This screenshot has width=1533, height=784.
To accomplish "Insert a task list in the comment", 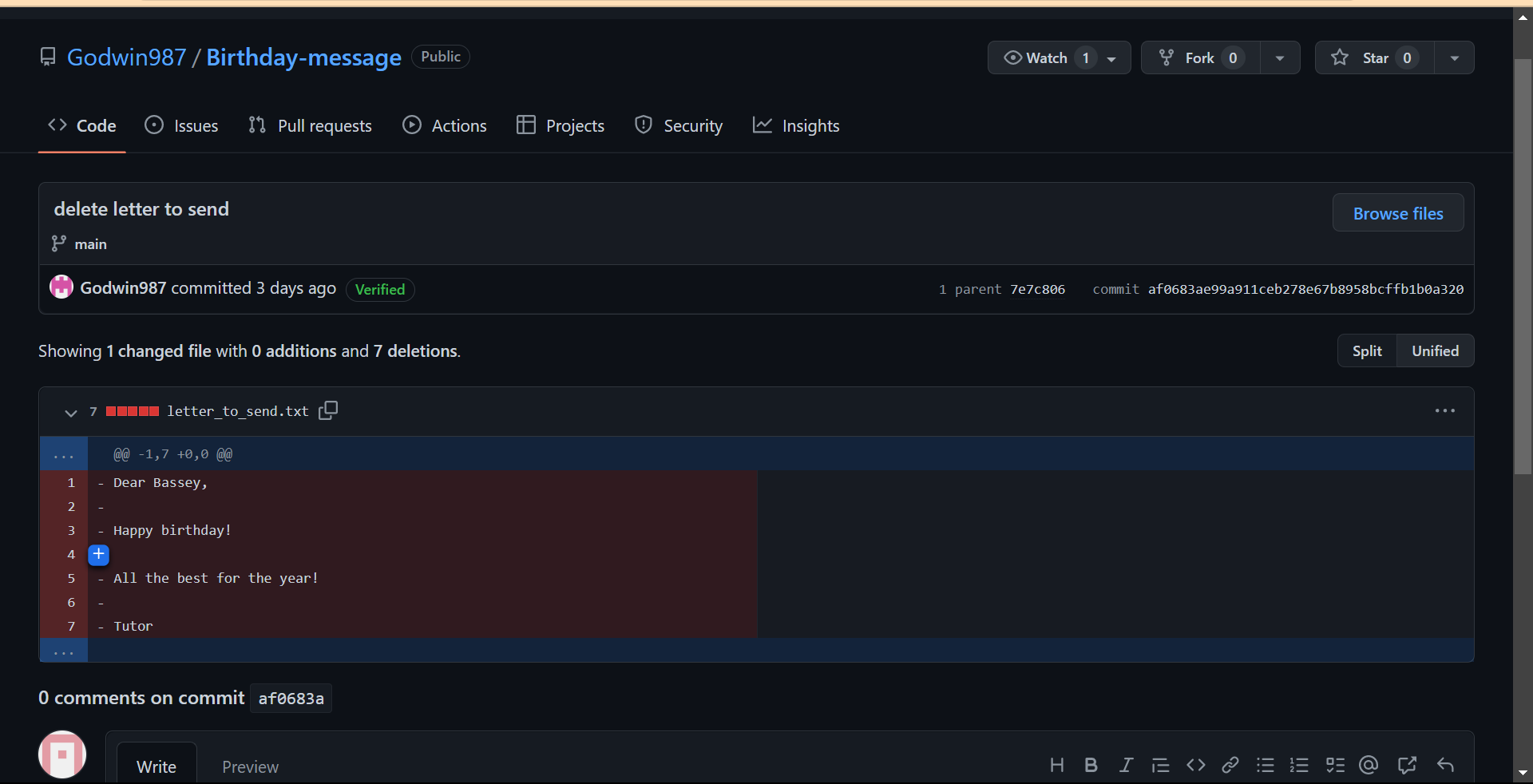I will coord(1335,766).
